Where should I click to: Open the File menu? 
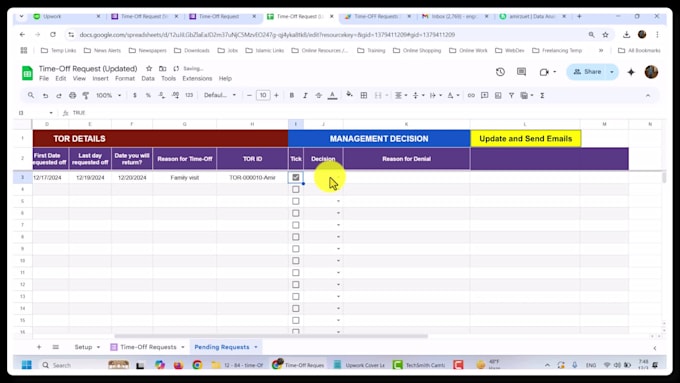pos(44,79)
